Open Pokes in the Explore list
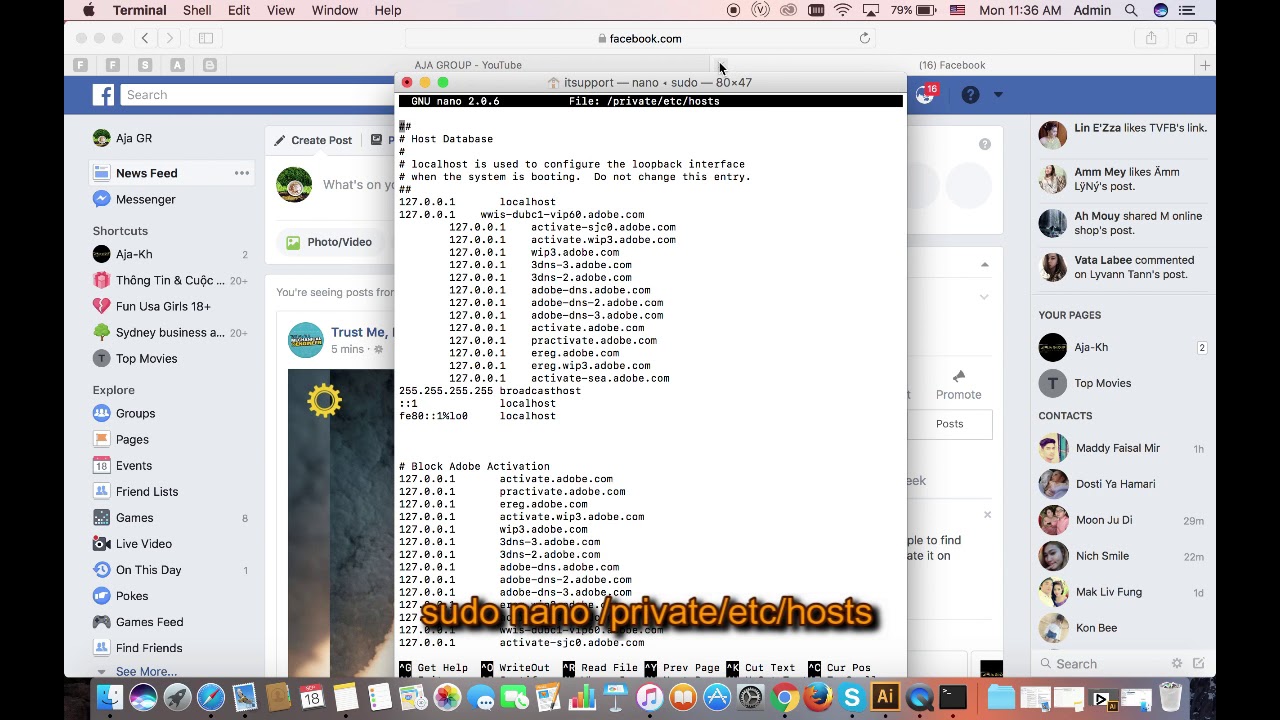1280x720 pixels. pos(131,595)
